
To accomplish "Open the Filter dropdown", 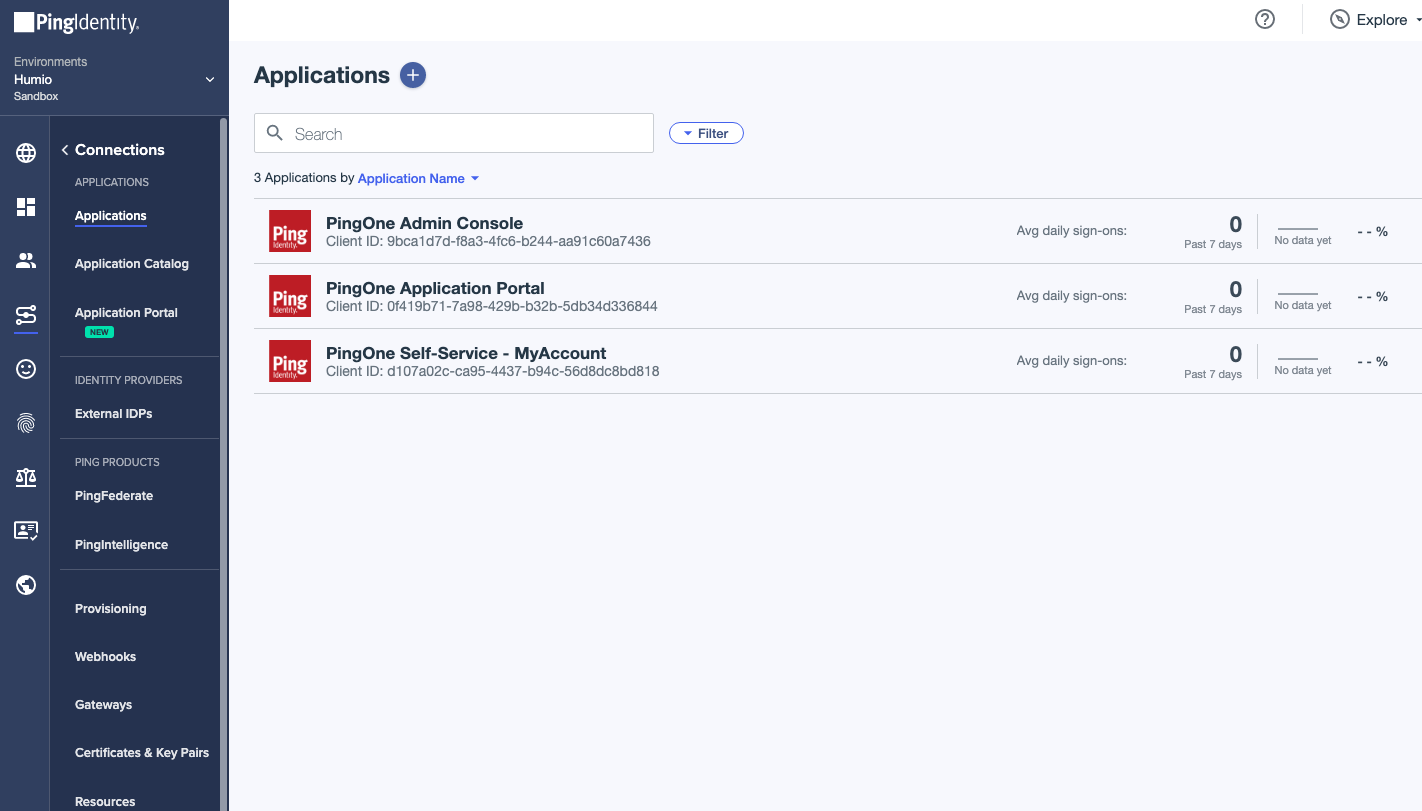I will (706, 132).
